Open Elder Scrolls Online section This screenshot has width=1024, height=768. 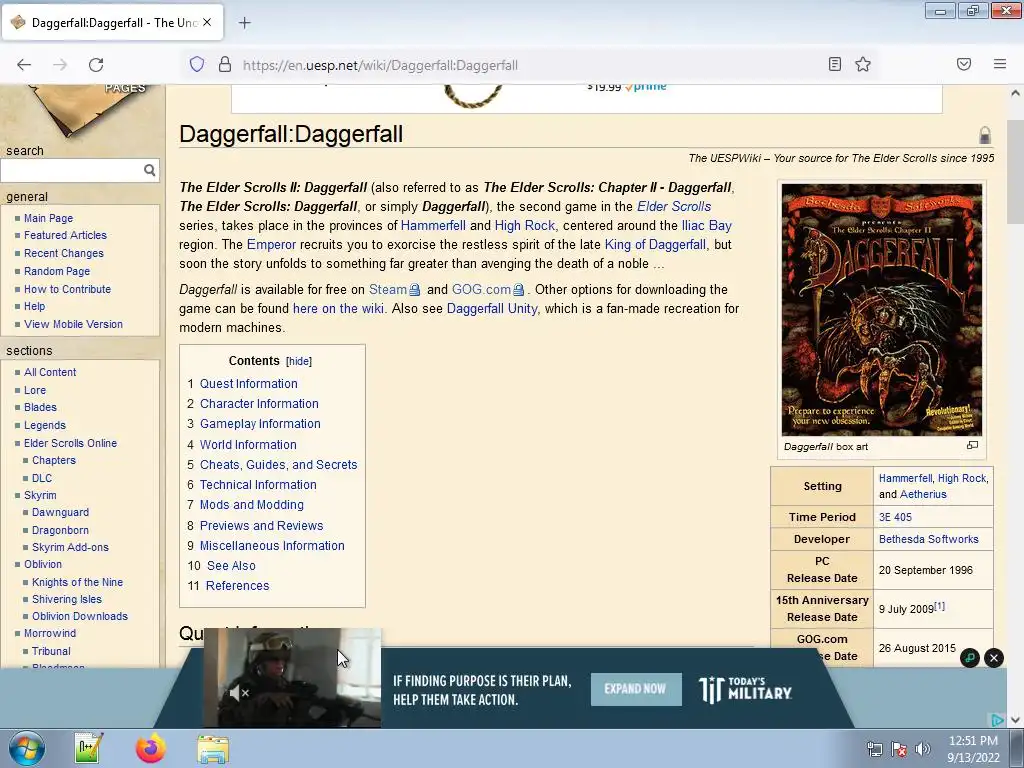70,443
